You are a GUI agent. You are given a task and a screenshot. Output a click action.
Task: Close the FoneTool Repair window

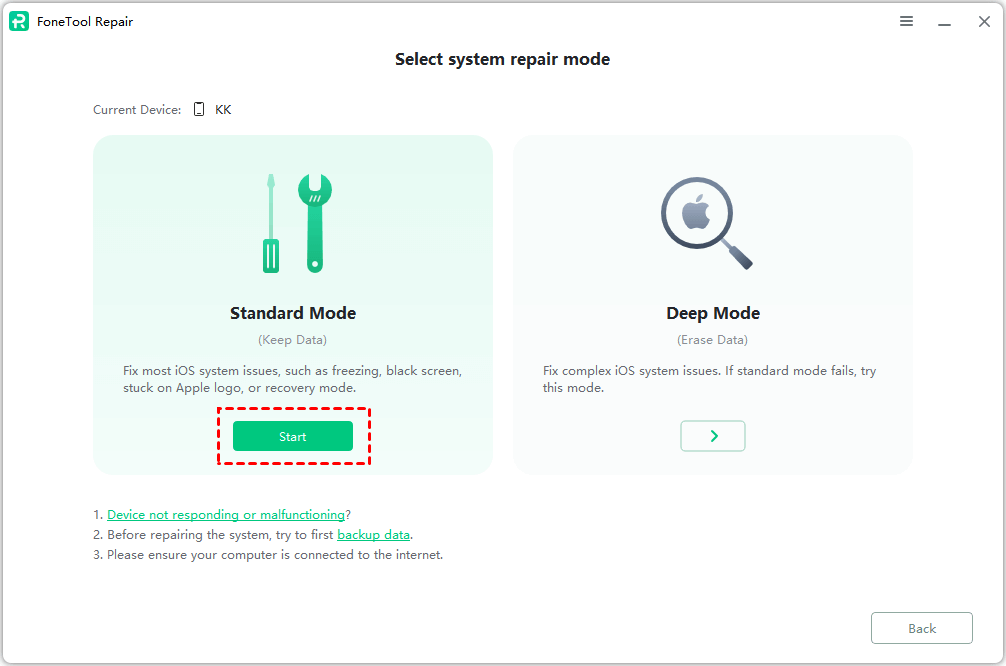coord(984,22)
